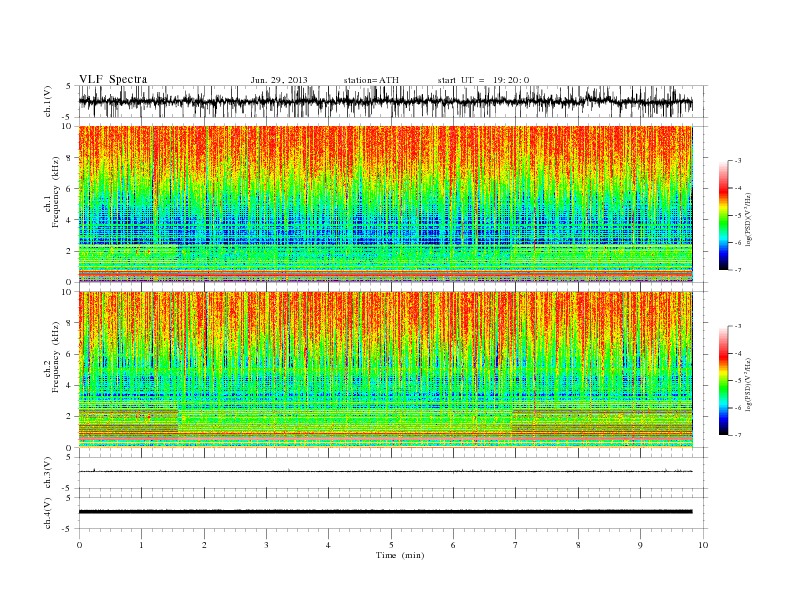Click the "5" tick on ch.3(V) axis
The image size is (792, 612).
pyautogui.click(x=69, y=457)
